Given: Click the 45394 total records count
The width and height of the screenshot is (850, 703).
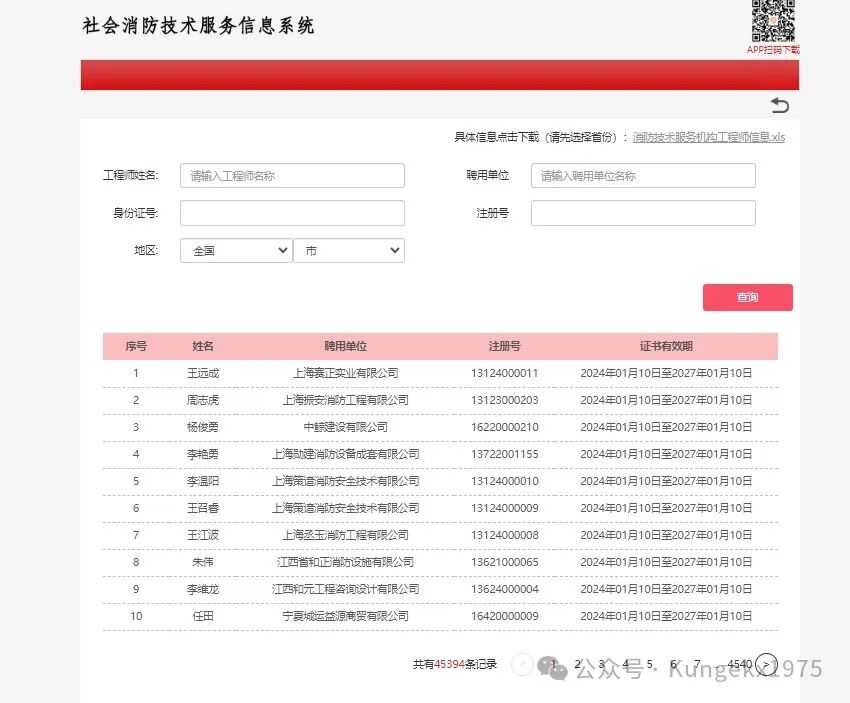Looking at the screenshot, I should click(x=449, y=664).
